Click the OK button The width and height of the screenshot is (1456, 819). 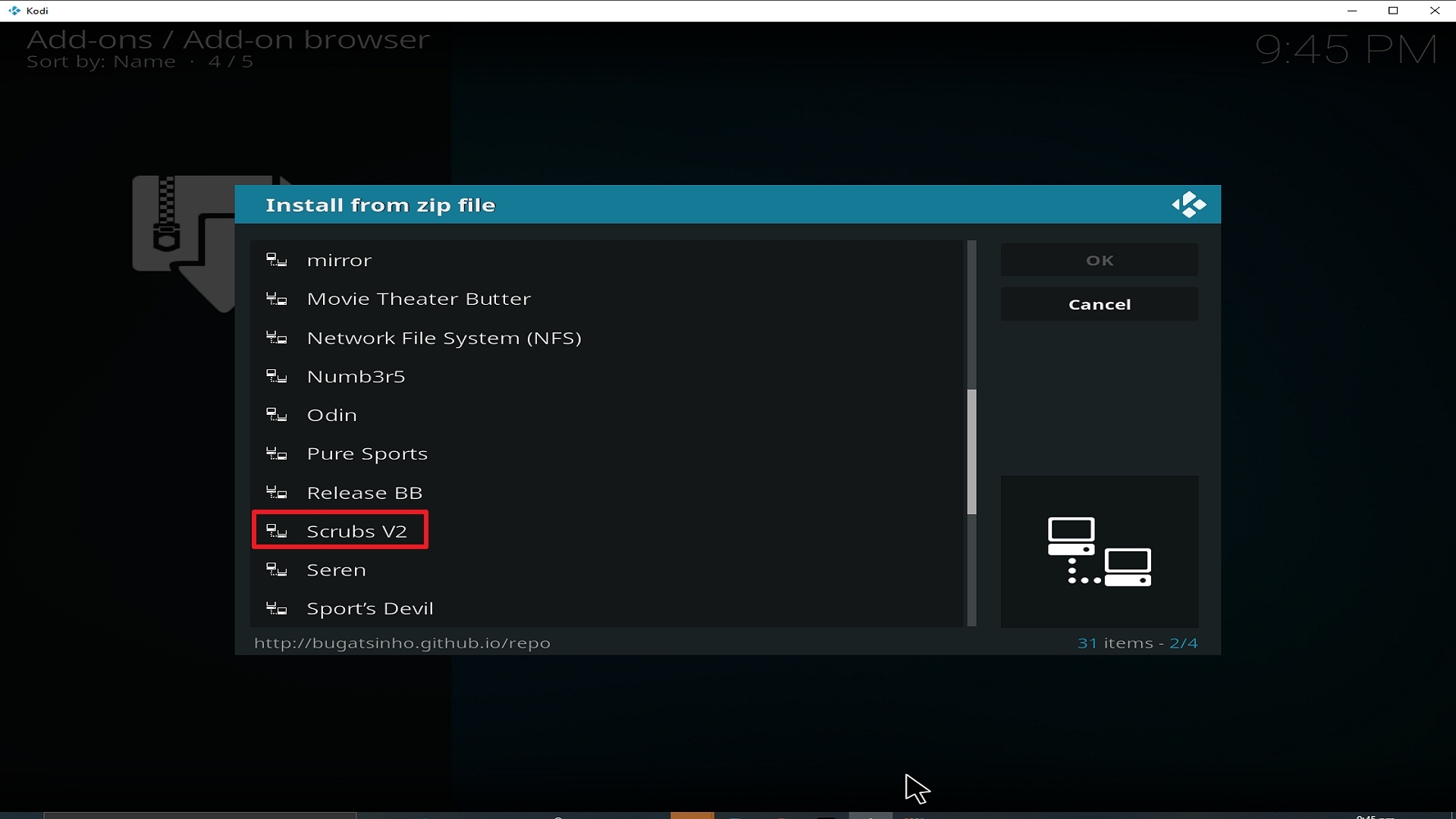pos(1100,260)
